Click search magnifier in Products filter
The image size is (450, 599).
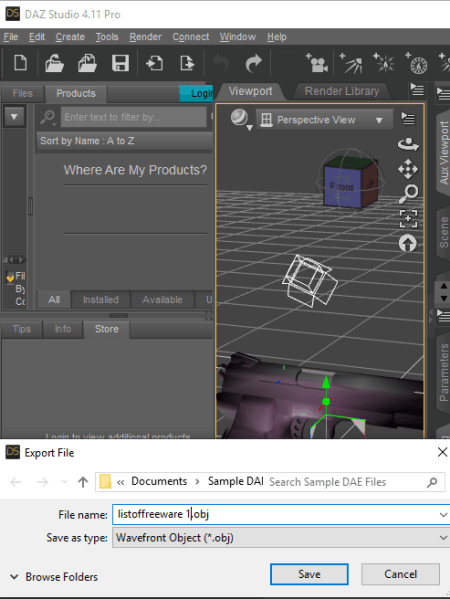pyautogui.click(x=48, y=117)
